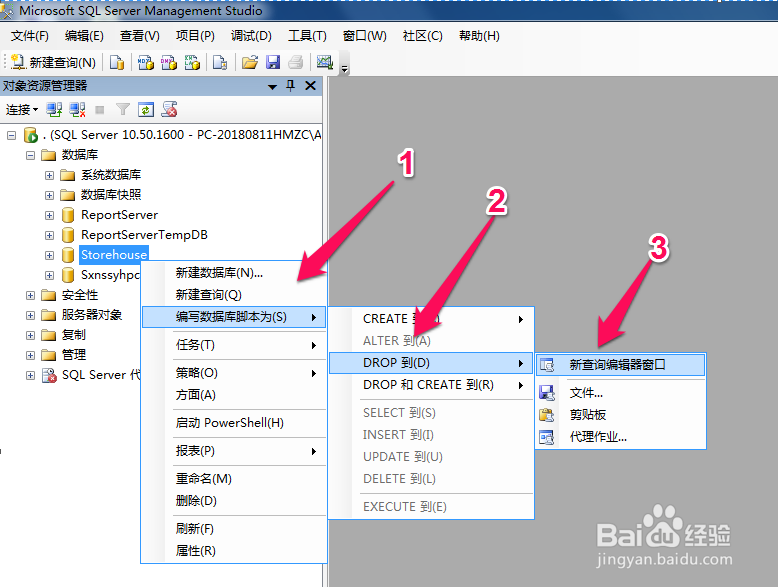Open the 对象资源管理器 window position dropdown

click(272, 86)
